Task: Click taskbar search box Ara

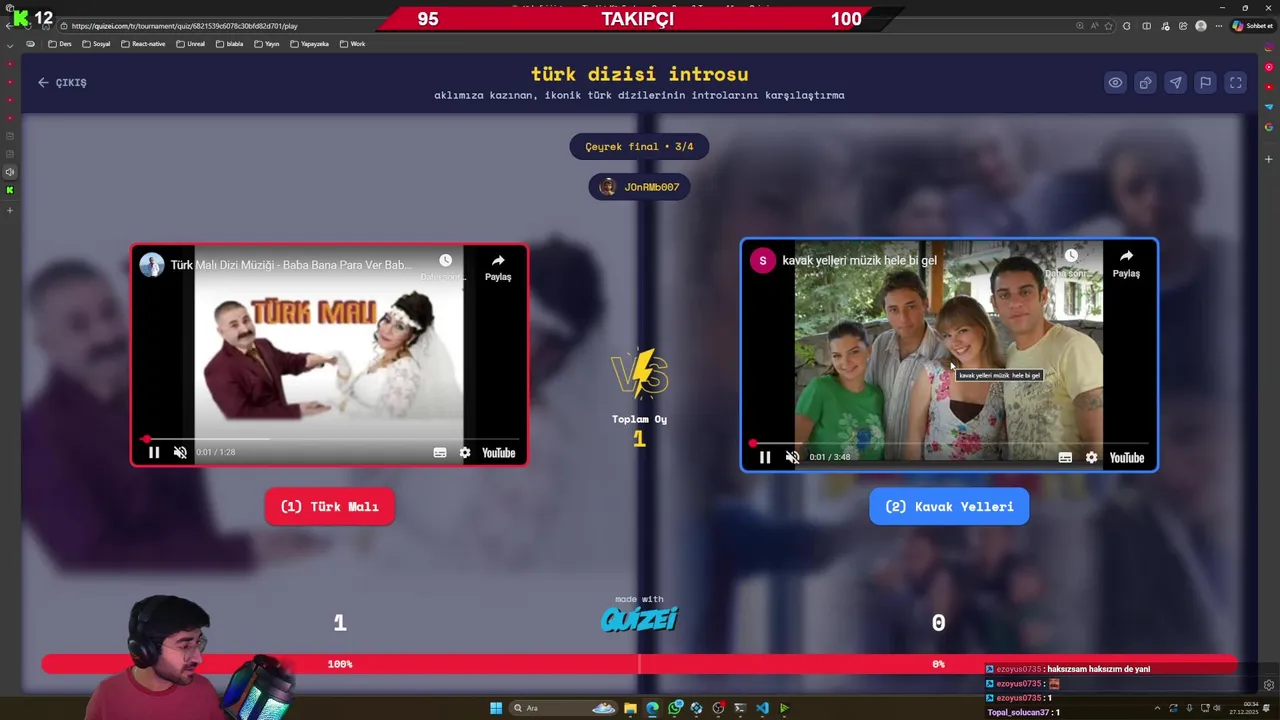Action: (x=563, y=708)
